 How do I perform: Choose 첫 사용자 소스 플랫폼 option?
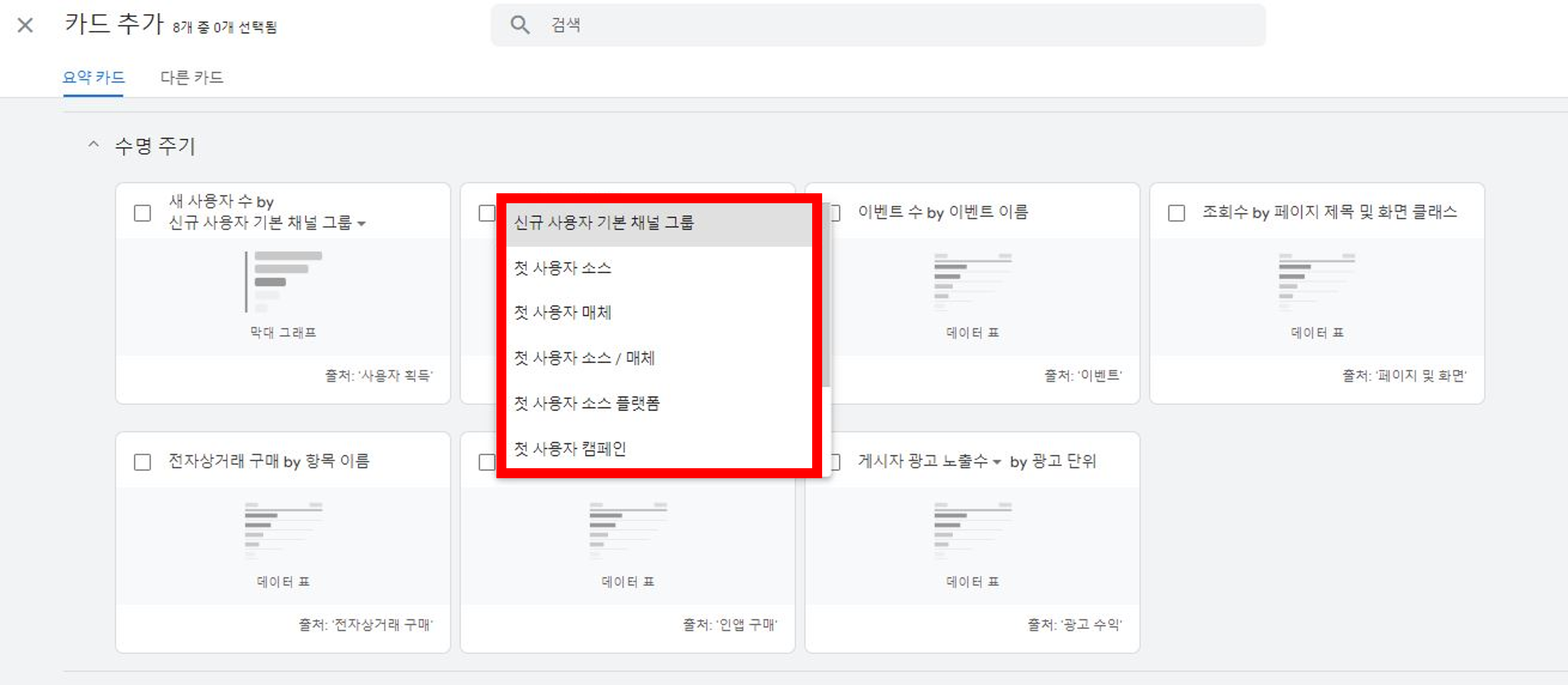[586, 403]
